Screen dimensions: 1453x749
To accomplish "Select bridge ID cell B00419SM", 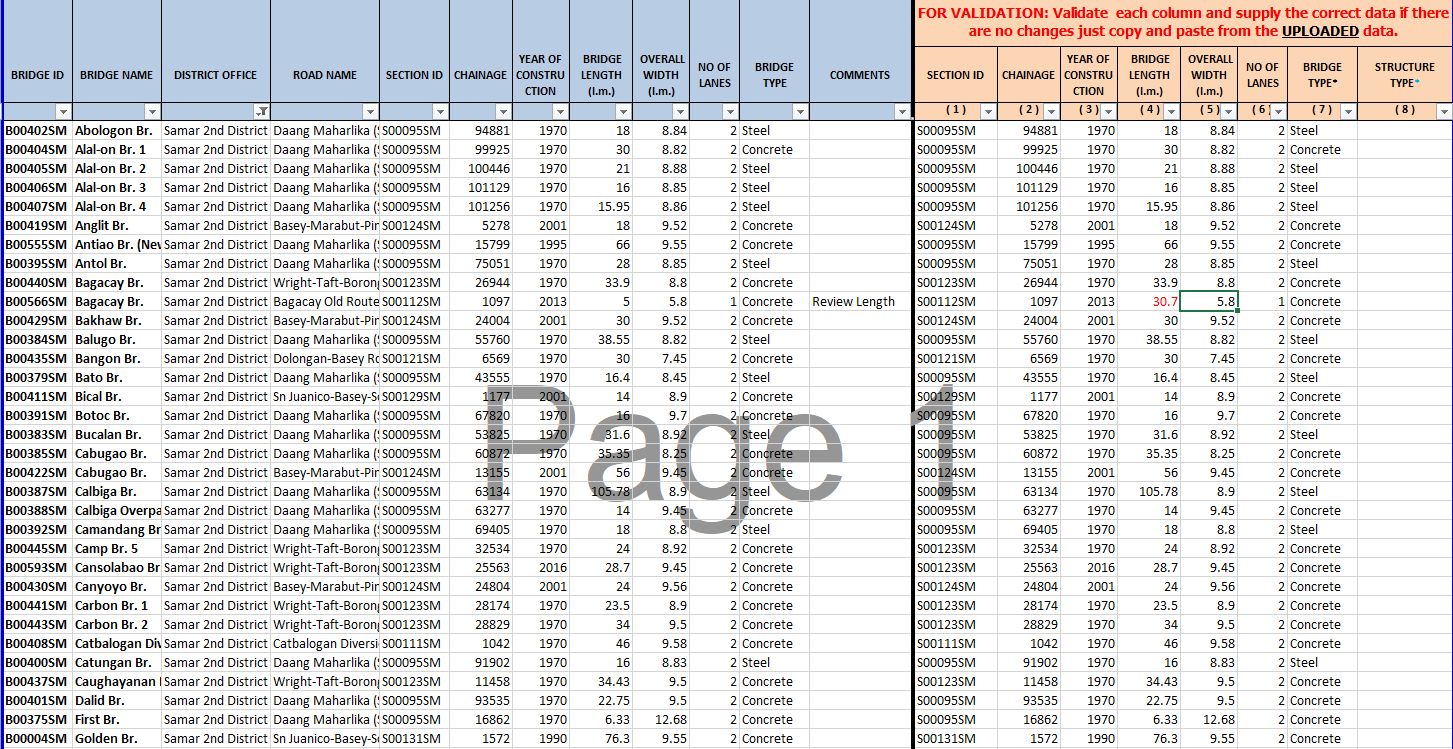I will 37,226.
